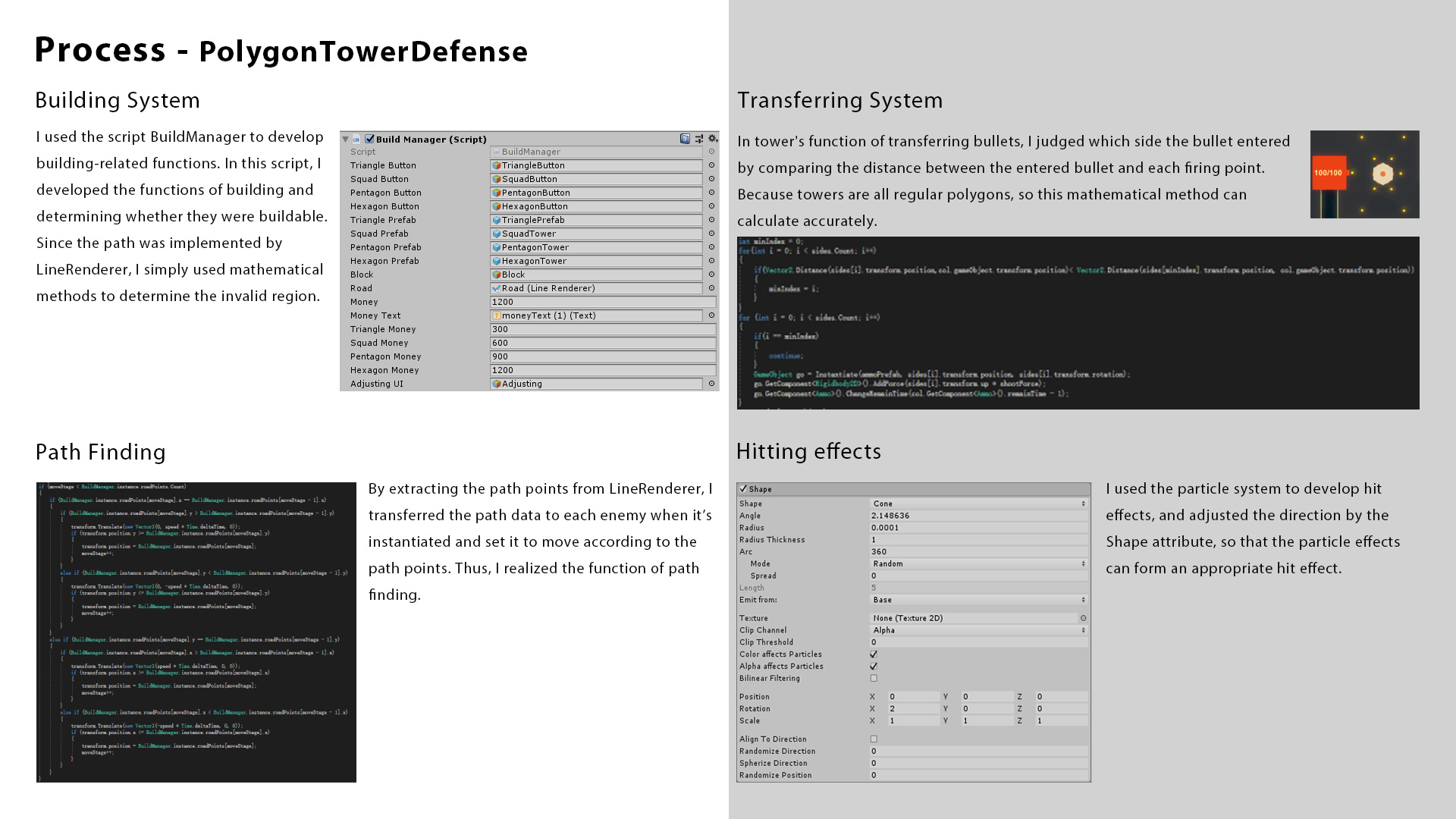The width and height of the screenshot is (1456, 819).
Task: Click the Money field showing 1200
Action: [x=603, y=302]
